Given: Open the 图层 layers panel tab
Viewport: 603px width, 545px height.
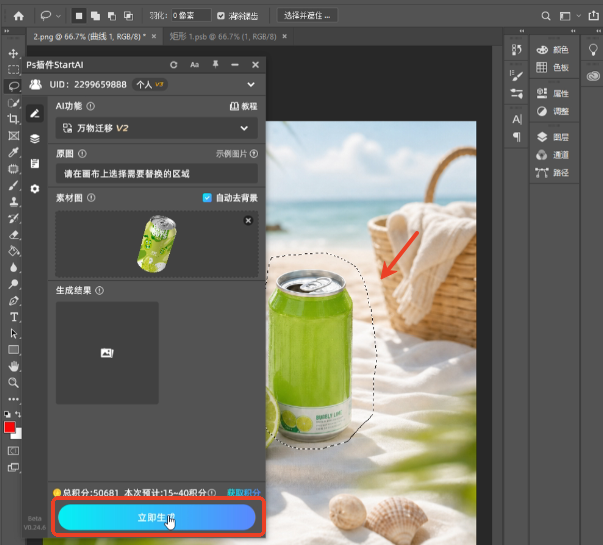Looking at the screenshot, I should [x=554, y=137].
